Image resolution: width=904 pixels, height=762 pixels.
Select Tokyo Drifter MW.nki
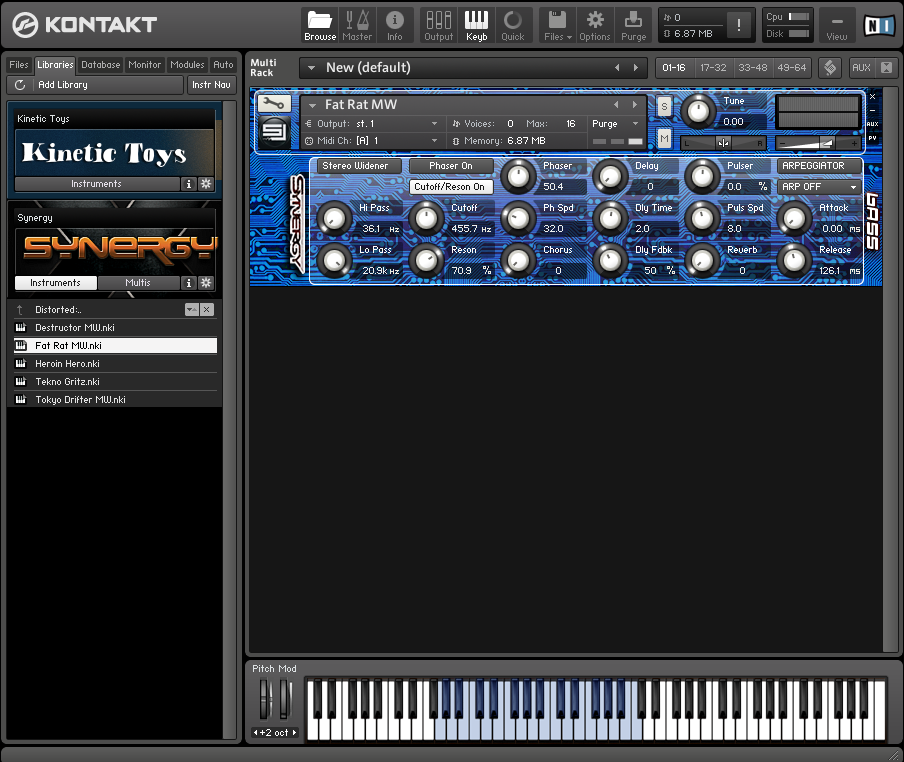coord(115,399)
